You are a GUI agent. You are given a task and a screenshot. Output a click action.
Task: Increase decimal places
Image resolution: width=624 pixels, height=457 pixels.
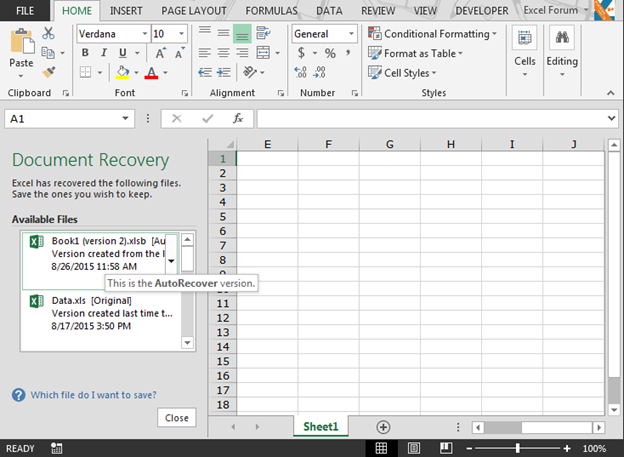coord(300,72)
